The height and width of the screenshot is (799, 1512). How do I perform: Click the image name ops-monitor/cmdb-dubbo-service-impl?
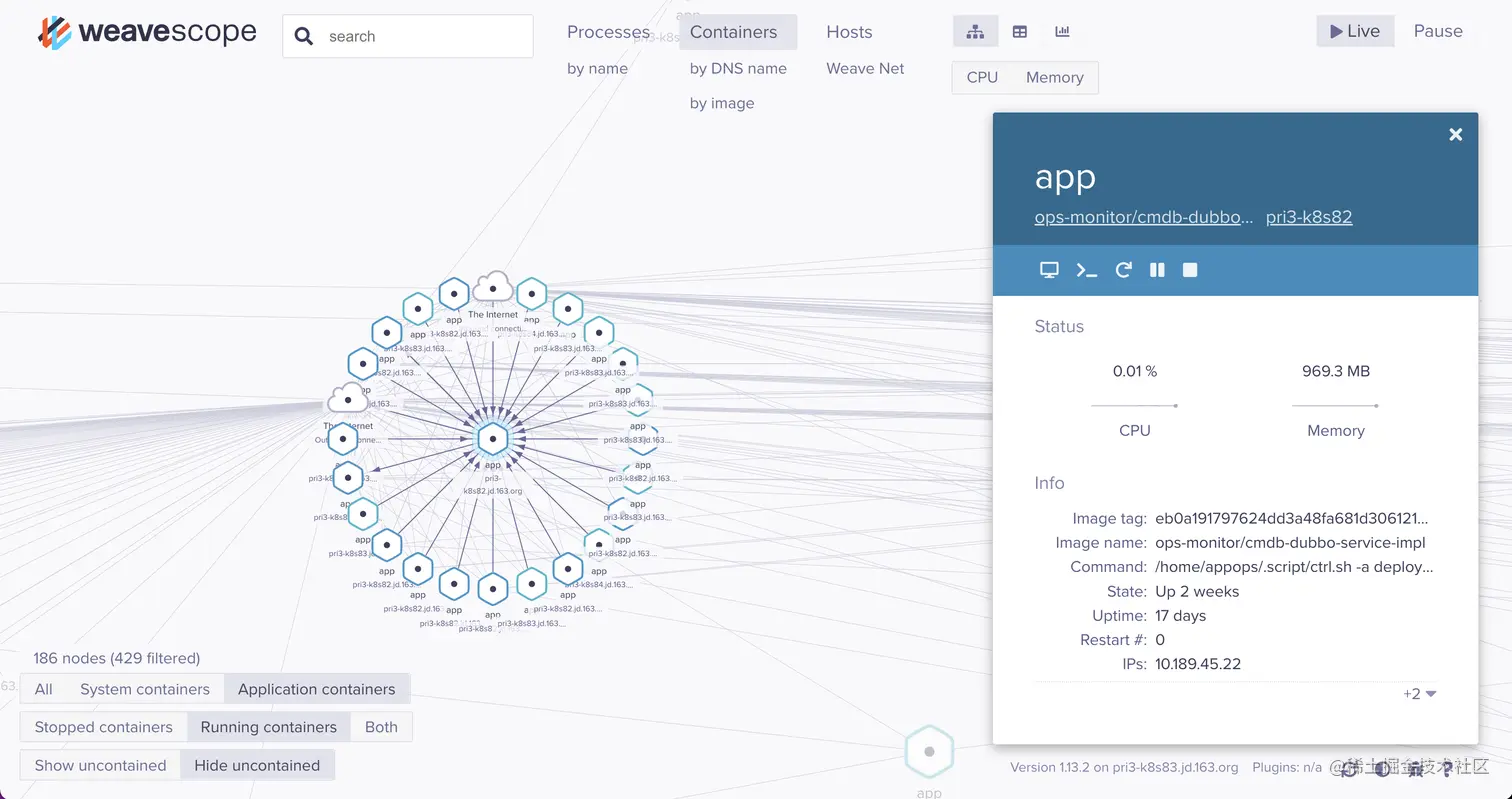pyautogui.click(x=1290, y=542)
